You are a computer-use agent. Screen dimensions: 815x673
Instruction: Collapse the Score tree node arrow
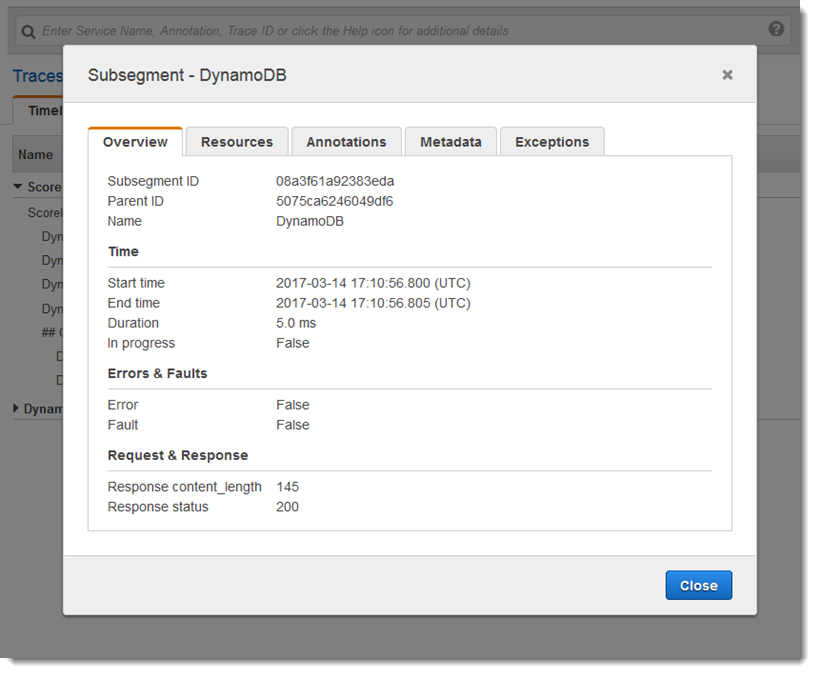coord(18,187)
